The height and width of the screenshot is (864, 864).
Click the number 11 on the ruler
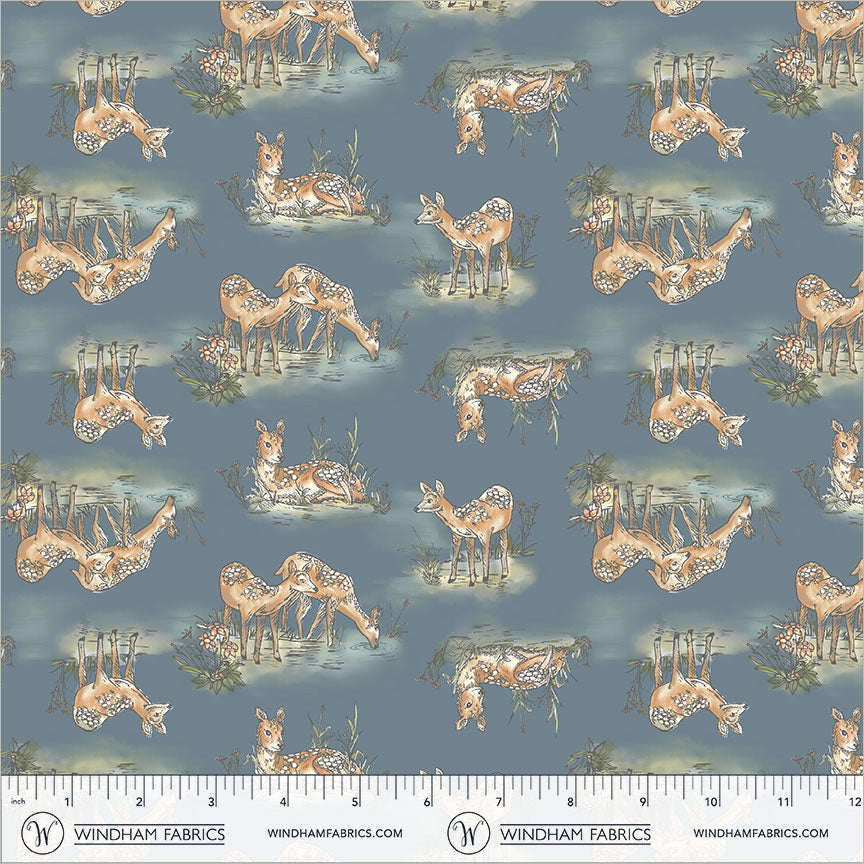point(783,802)
